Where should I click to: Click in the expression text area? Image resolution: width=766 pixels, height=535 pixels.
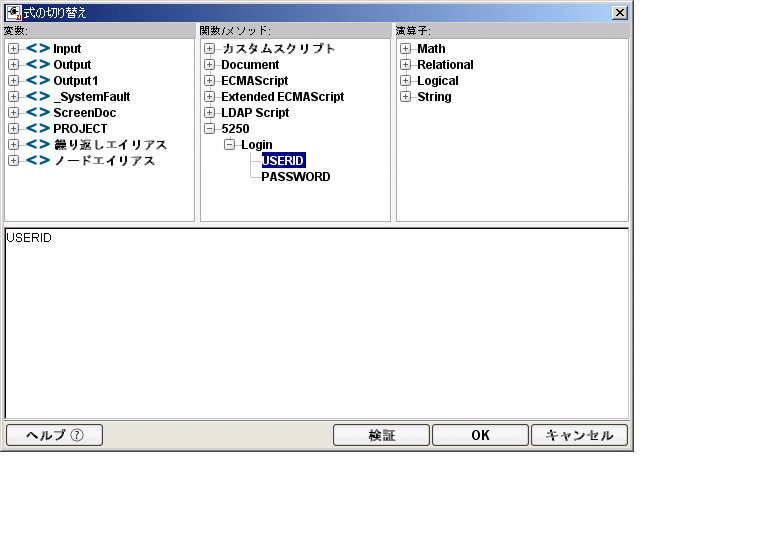tap(317, 323)
